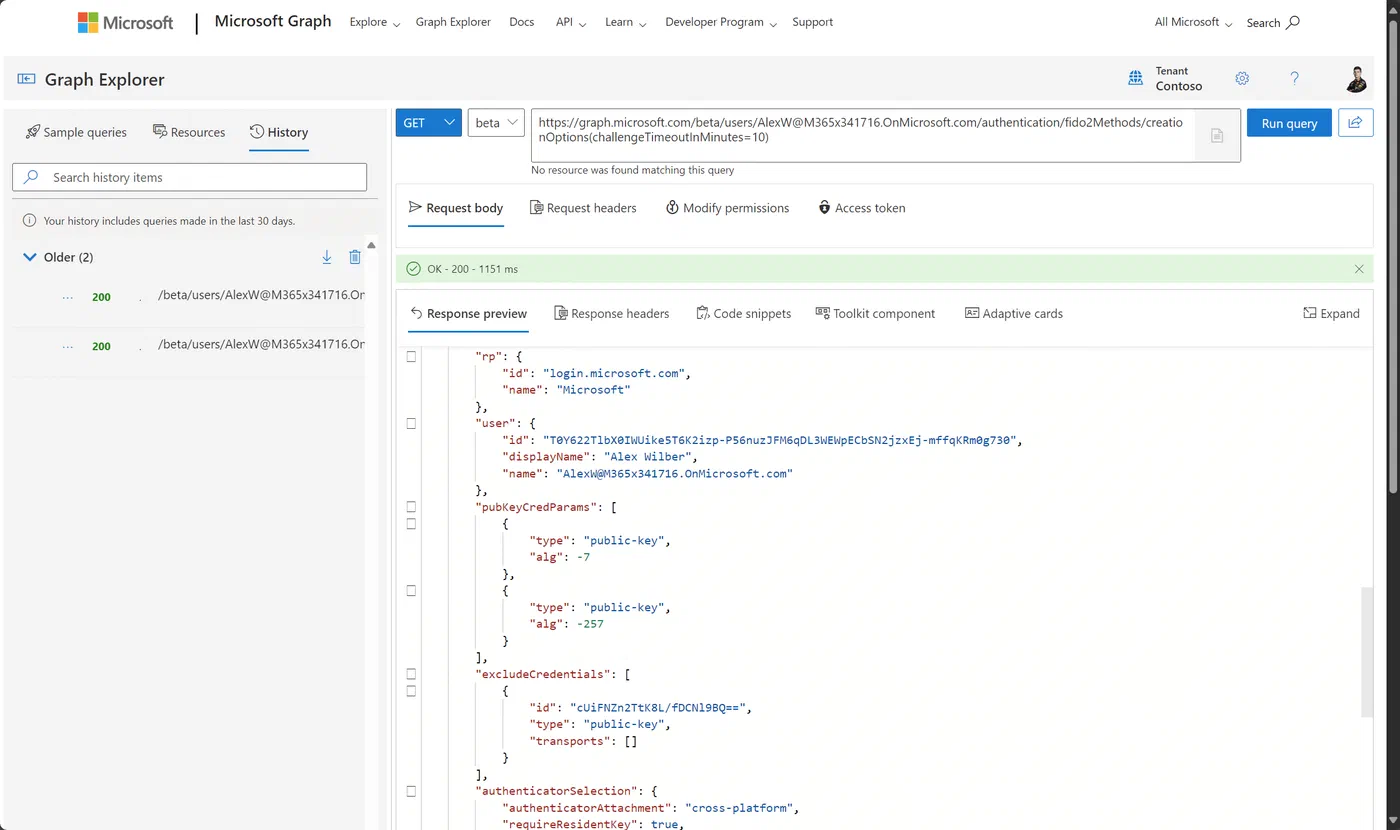
Task: Open Toolkit component tab
Action: point(876,313)
